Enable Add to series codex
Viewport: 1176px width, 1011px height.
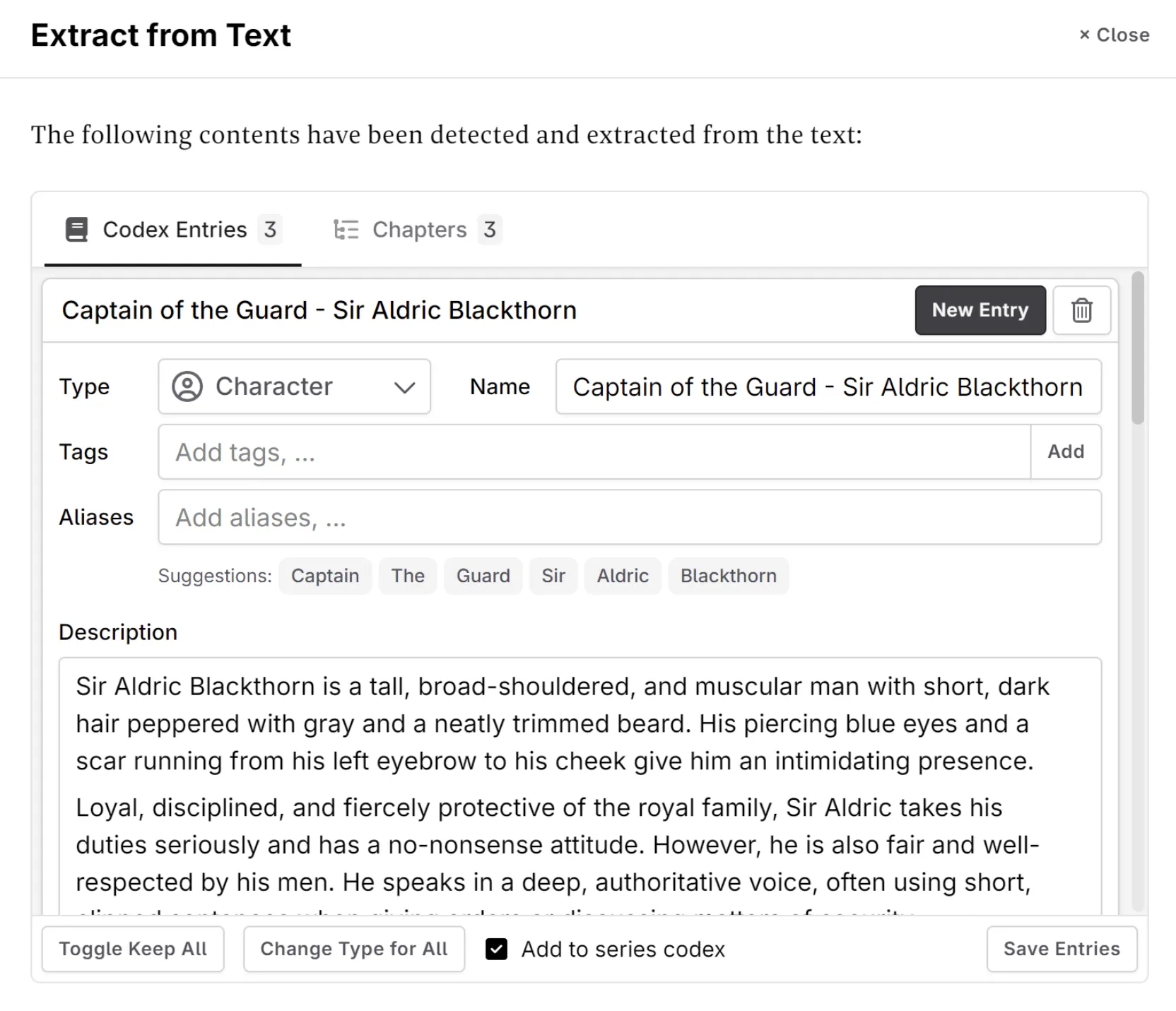tap(497, 949)
